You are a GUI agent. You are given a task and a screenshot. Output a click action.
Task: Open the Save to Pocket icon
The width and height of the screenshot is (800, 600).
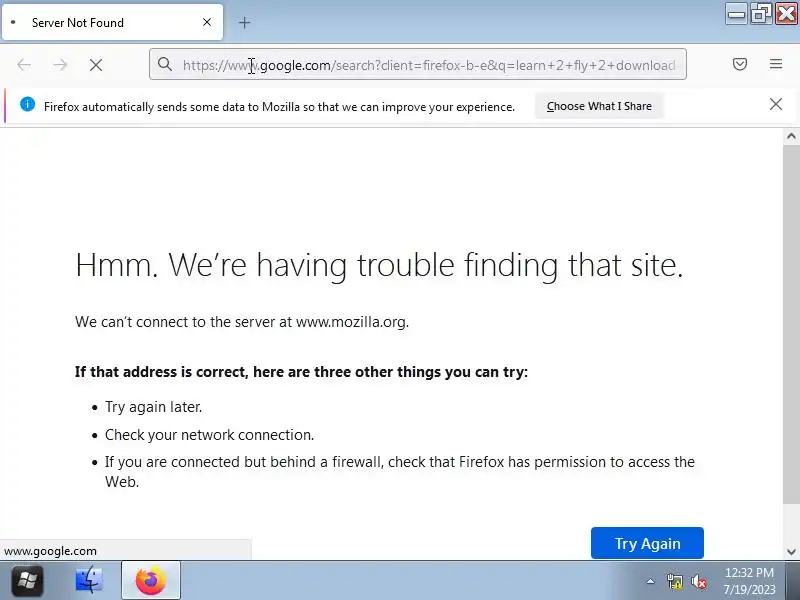740,64
